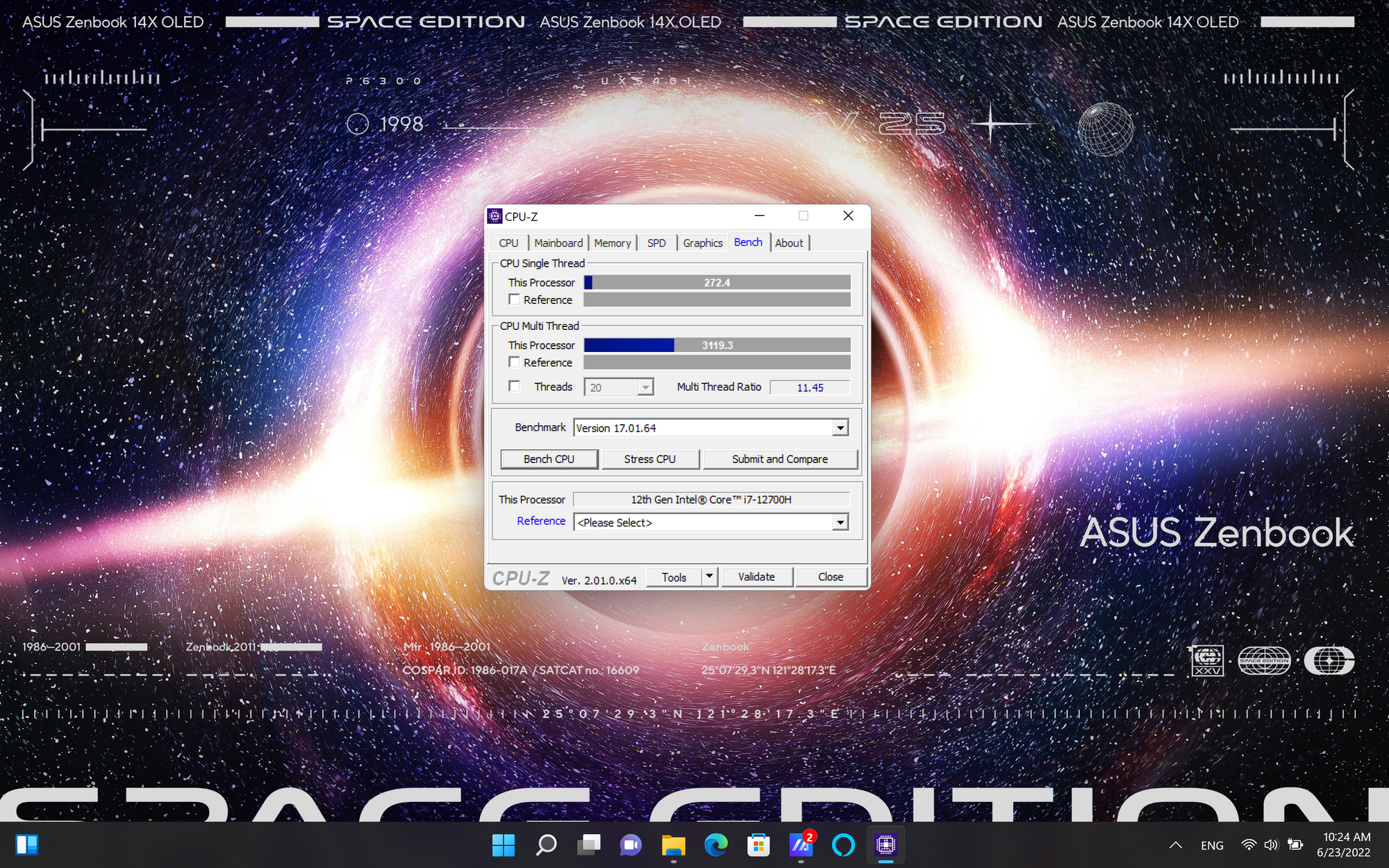Expand the Tools dropdown arrow
This screenshot has width=1389, height=868.
click(x=709, y=576)
